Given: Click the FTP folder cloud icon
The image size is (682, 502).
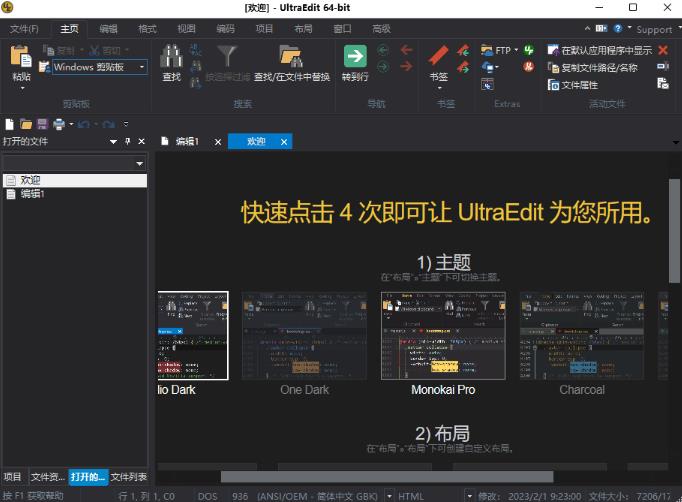Looking at the screenshot, I should tap(487, 50).
